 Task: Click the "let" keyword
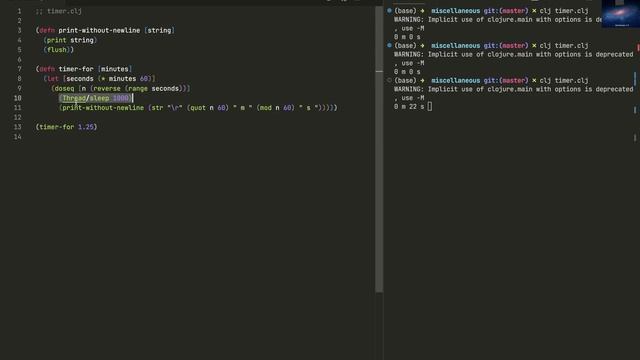pyautogui.click(x=53, y=79)
